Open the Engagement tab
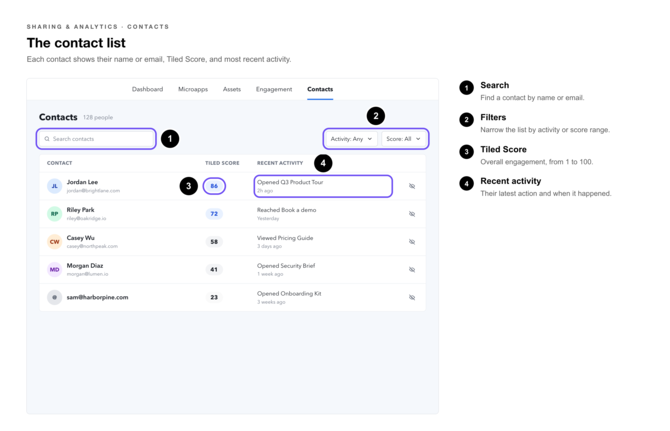 tap(274, 89)
